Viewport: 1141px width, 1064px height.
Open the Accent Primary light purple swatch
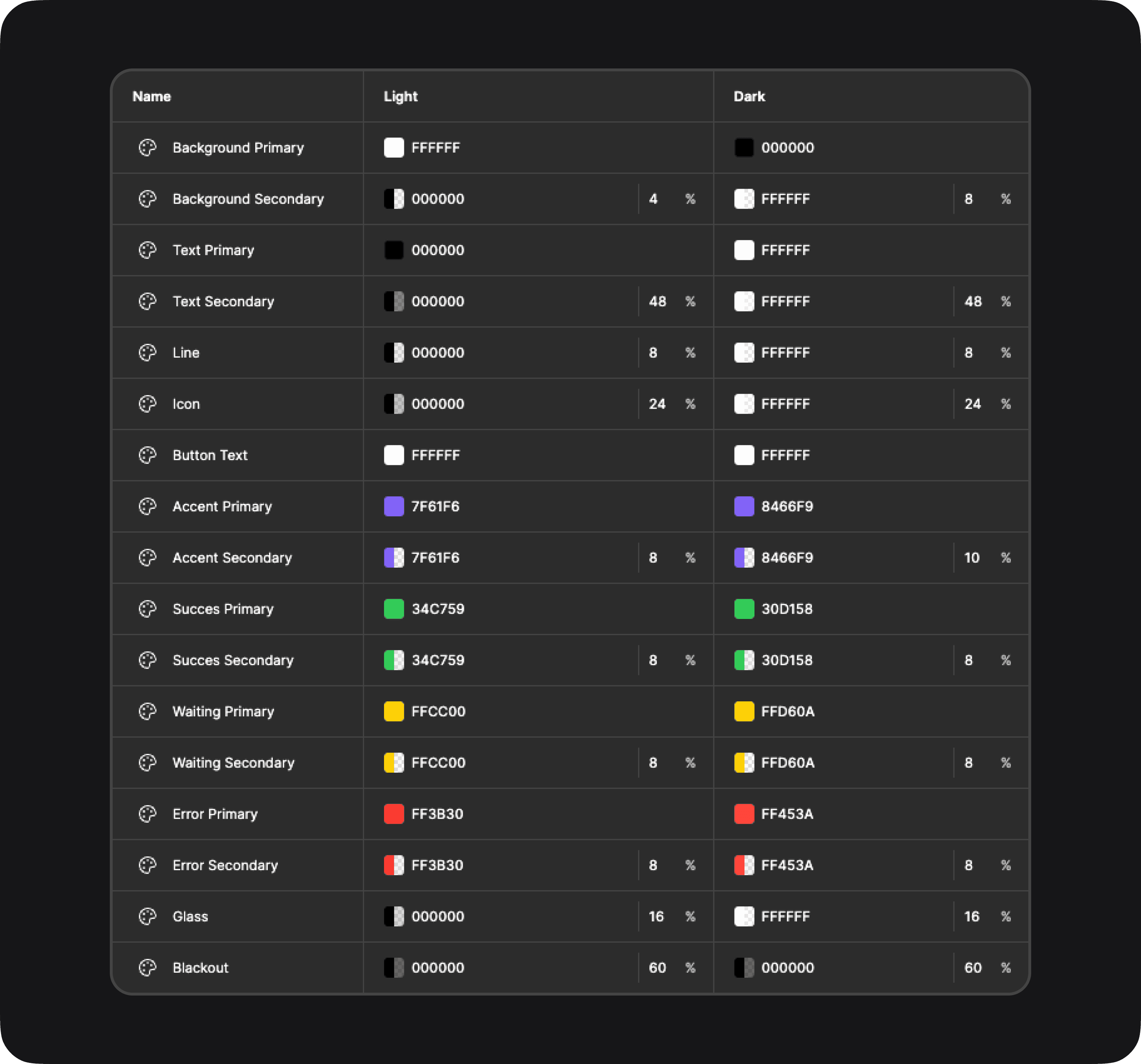pos(394,506)
